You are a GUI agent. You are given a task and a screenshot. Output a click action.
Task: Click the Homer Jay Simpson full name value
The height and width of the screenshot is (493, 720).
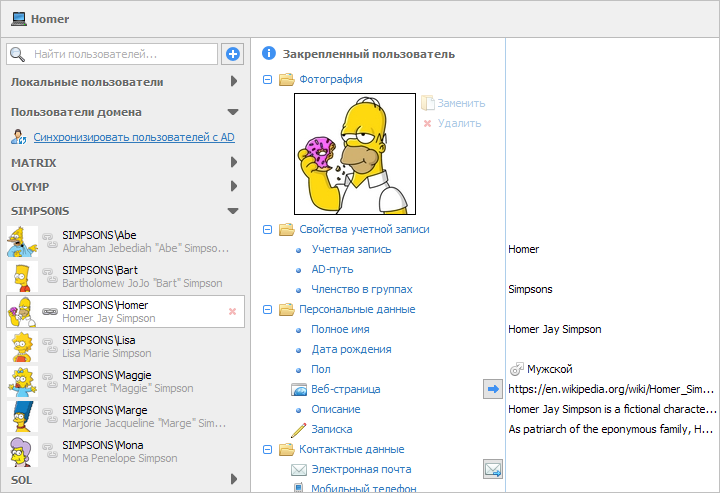pos(555,329)
